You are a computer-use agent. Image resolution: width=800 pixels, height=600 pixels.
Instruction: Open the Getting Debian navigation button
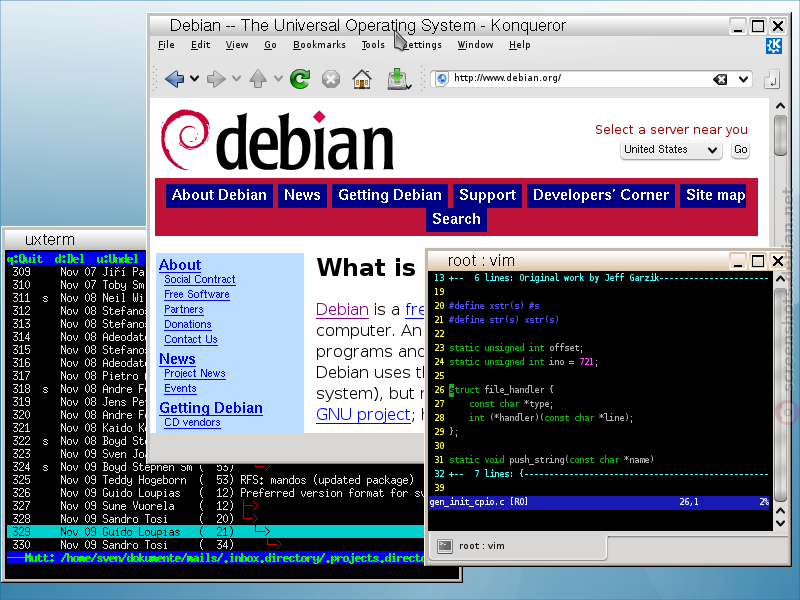(x=390, y=195)
